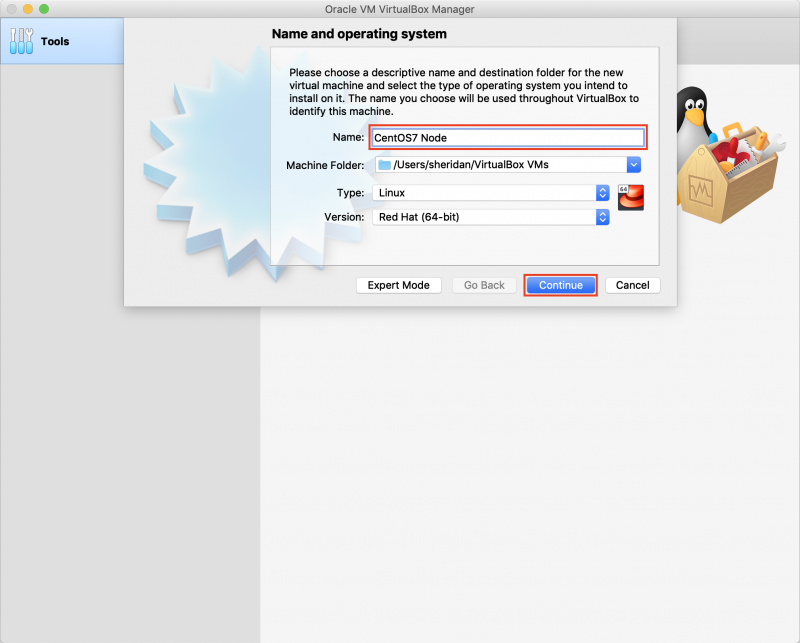The height and width of the screenshot is (643, 800).
Task: Click the Oracle VM VirtualBox Manager title bar
Action: [400, 9]
